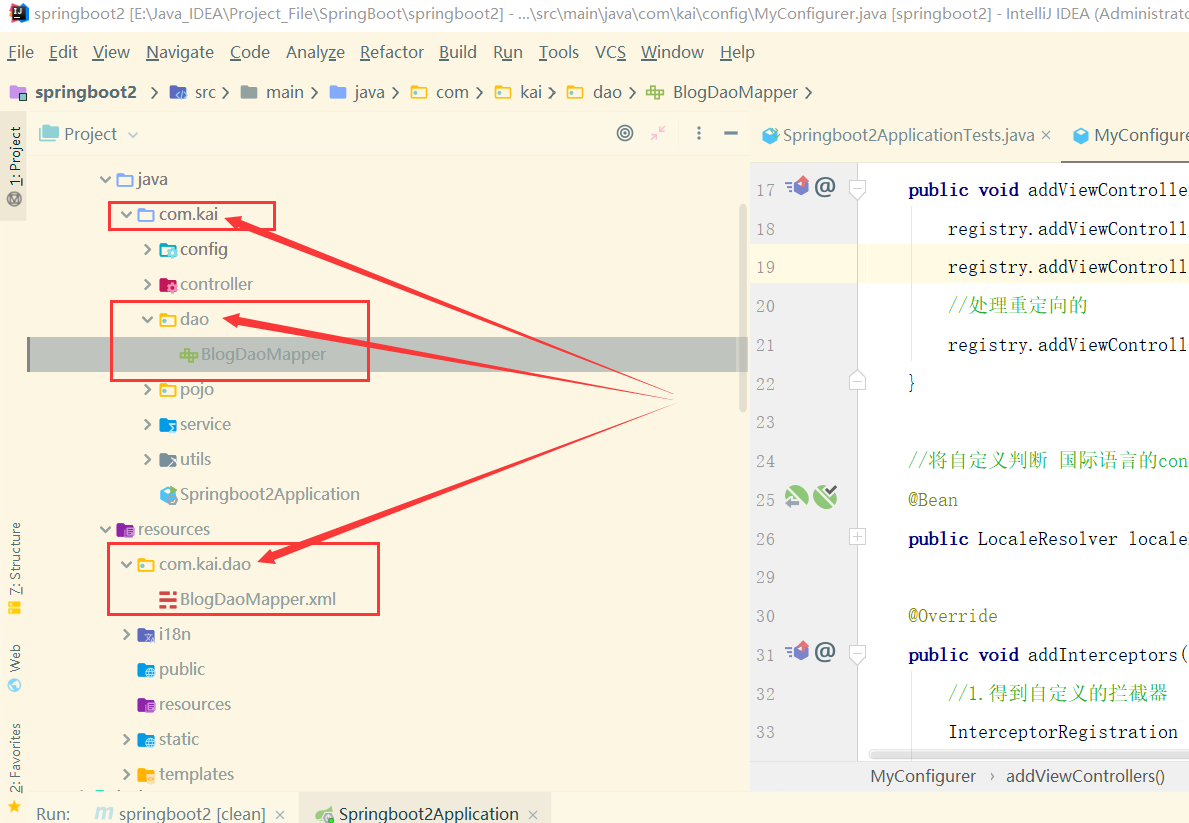Open the Refactor menu
The image size is (1189, 823).
391,52
